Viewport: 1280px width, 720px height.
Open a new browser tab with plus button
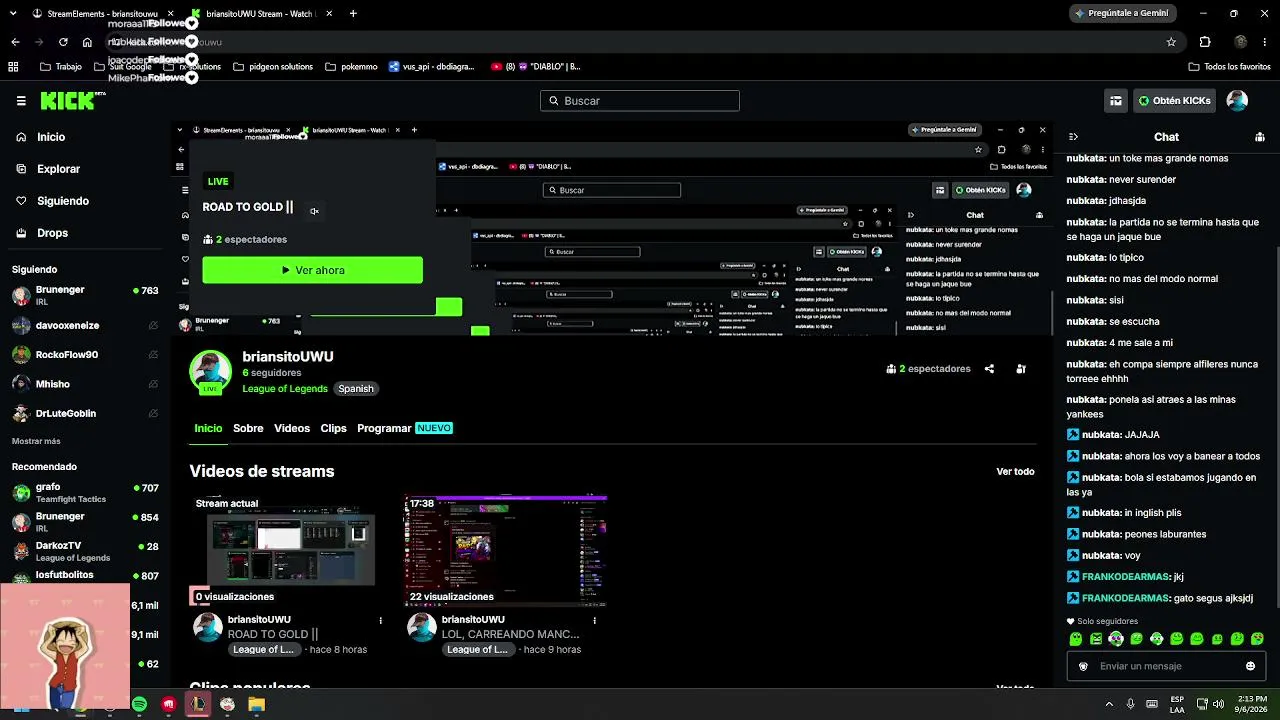353,14
